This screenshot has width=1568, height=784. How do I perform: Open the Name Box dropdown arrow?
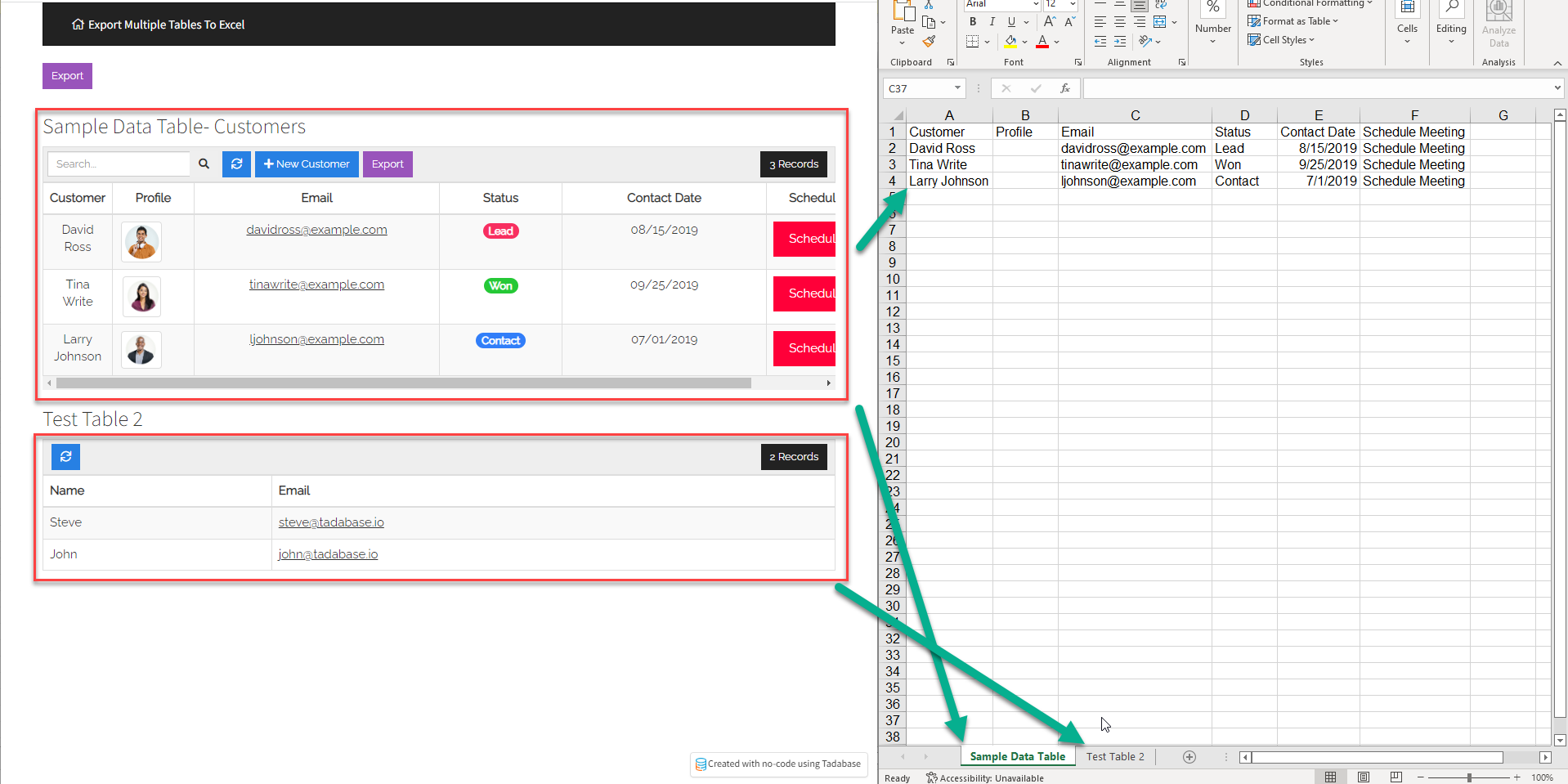[957, 87]
